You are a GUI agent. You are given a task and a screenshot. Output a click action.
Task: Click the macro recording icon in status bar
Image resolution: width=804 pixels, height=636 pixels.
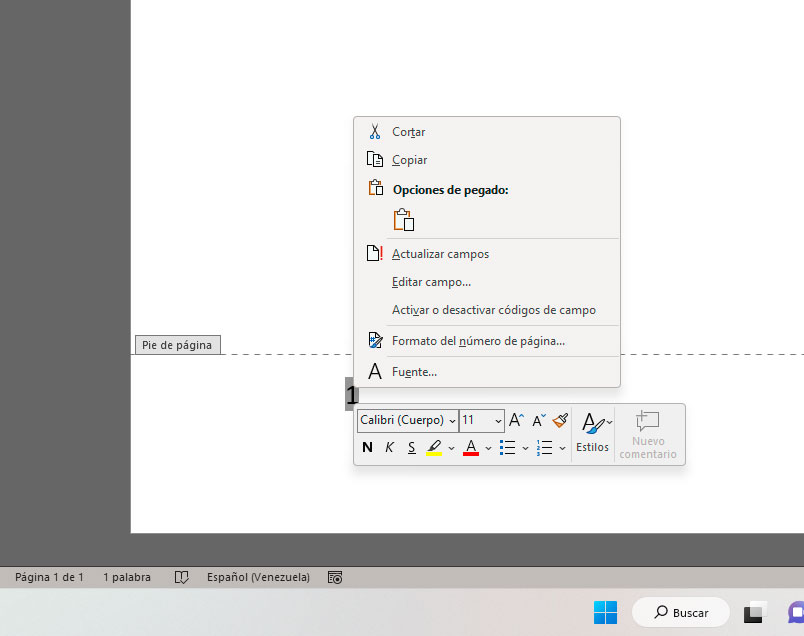click(x=335, y=577)
